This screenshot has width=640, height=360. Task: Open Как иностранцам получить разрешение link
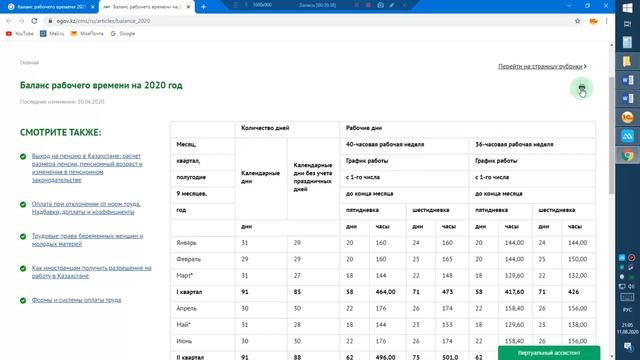pyautogui.click(x=91, y=272)
